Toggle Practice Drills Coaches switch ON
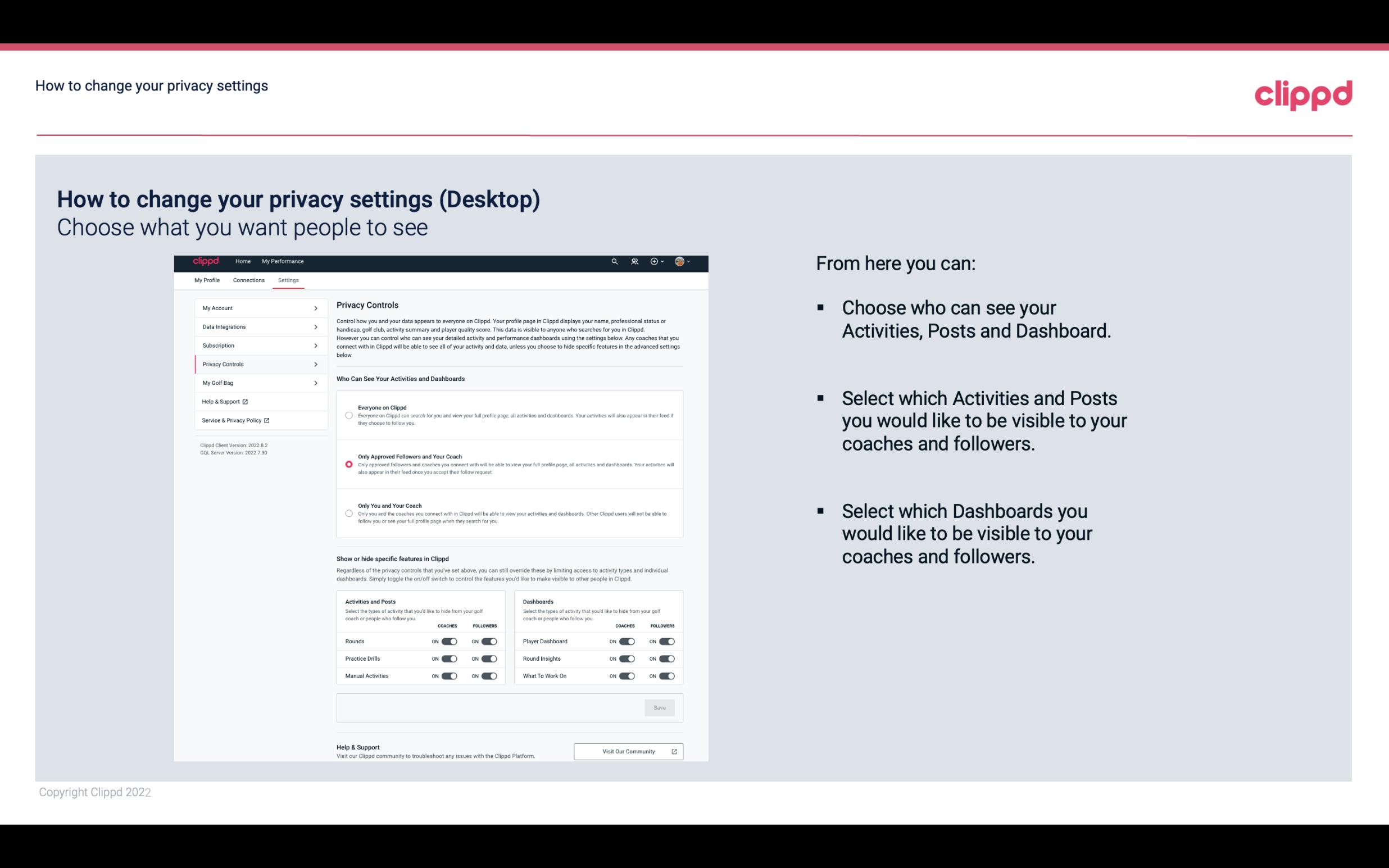The height and width of the screenshot is (868, 1389). [449, 659]
